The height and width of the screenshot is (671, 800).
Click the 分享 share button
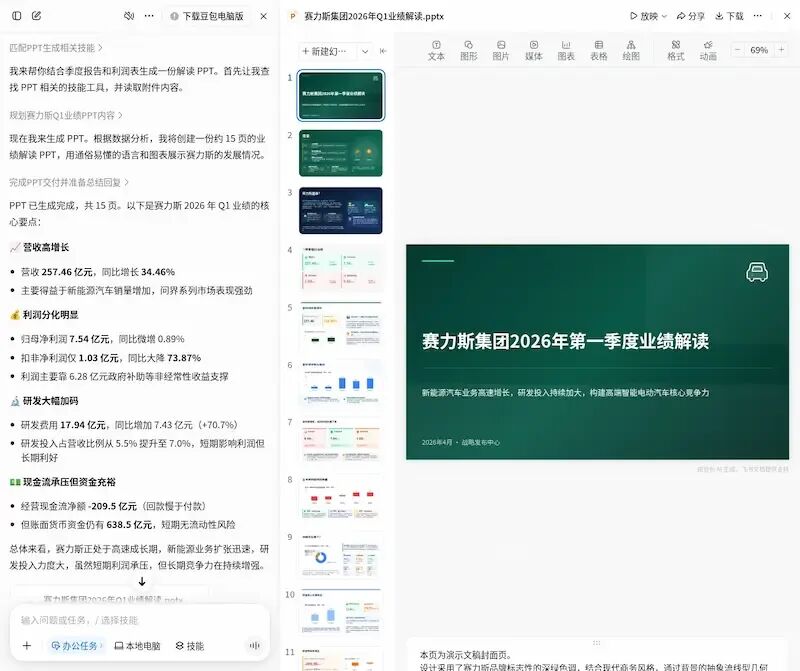(690, 16)
